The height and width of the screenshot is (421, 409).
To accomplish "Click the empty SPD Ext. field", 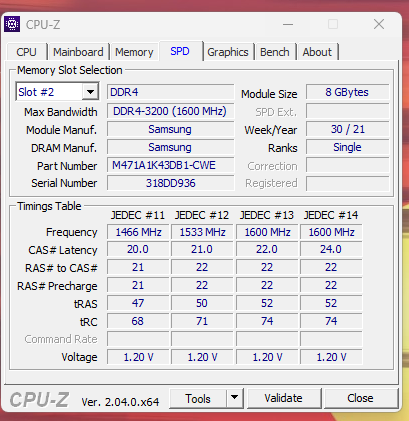I will (x=347, y=111).
